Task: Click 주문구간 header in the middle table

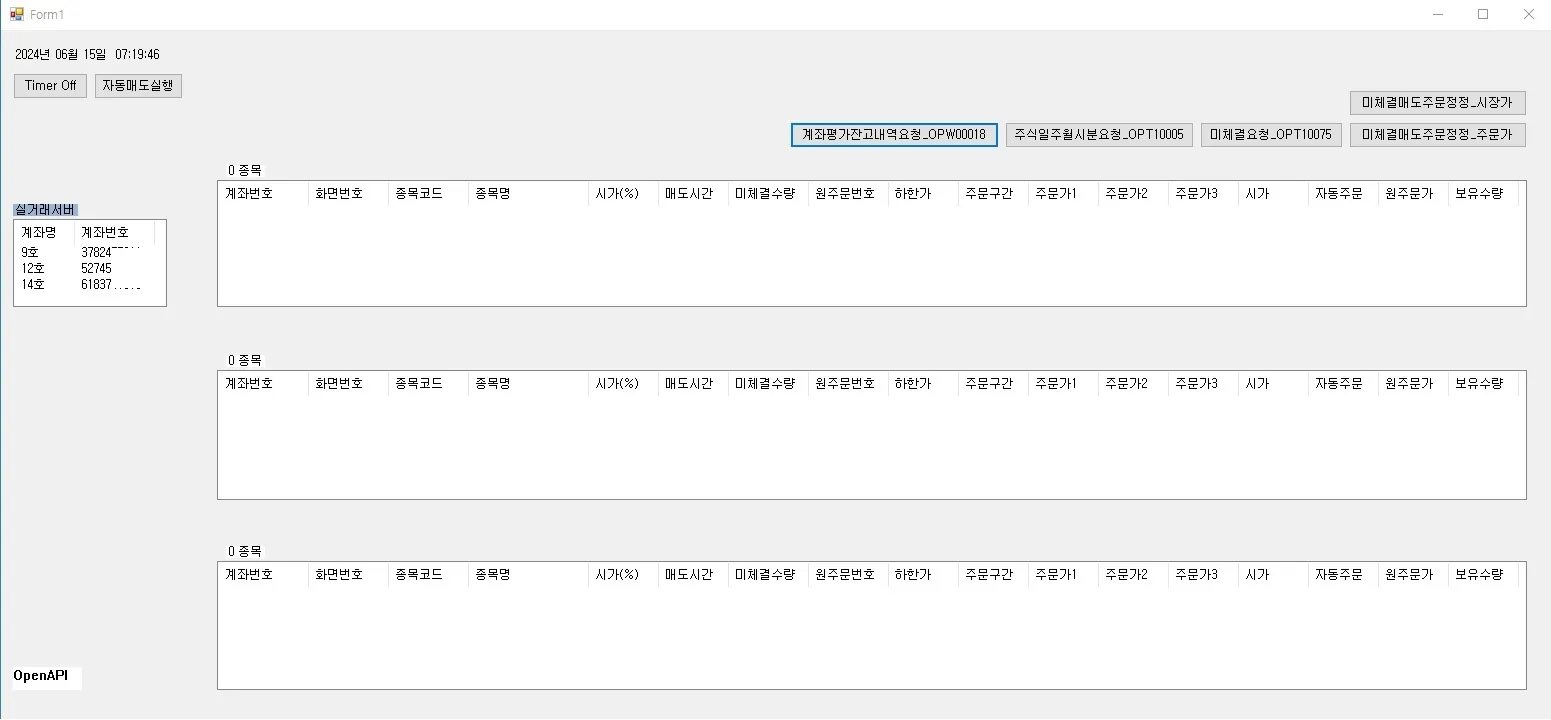Action: tap(993, 384)
